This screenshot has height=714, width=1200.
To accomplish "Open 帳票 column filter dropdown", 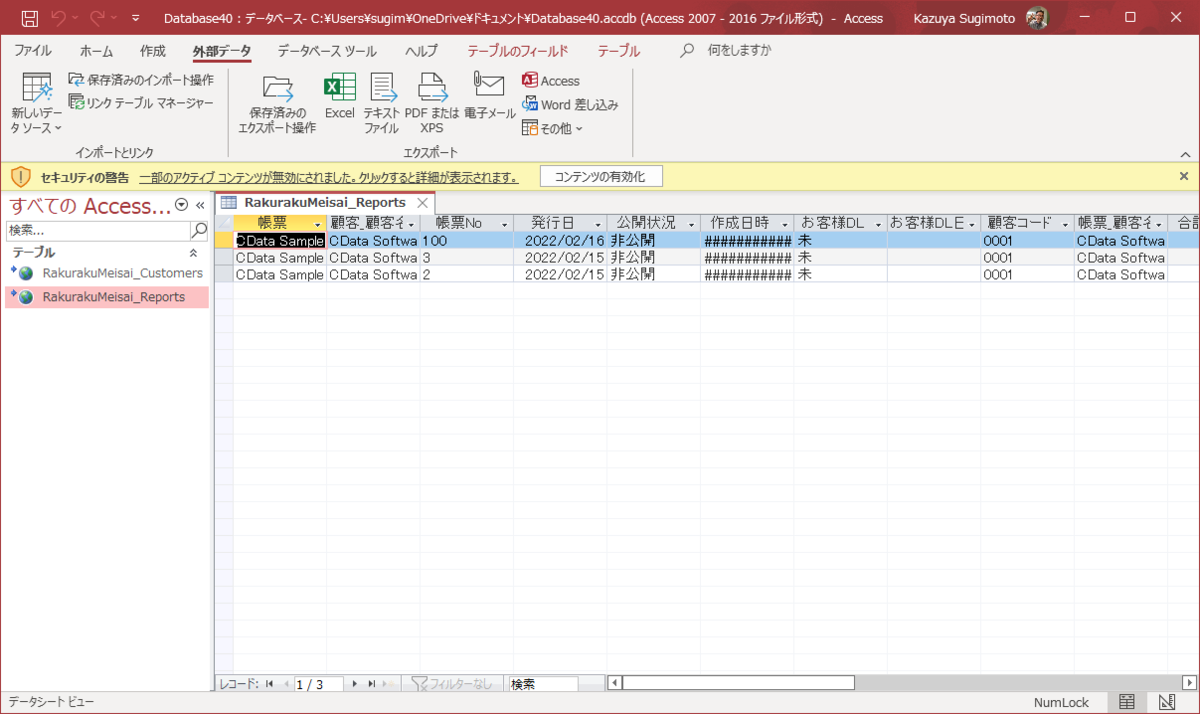I will (317, 224).
